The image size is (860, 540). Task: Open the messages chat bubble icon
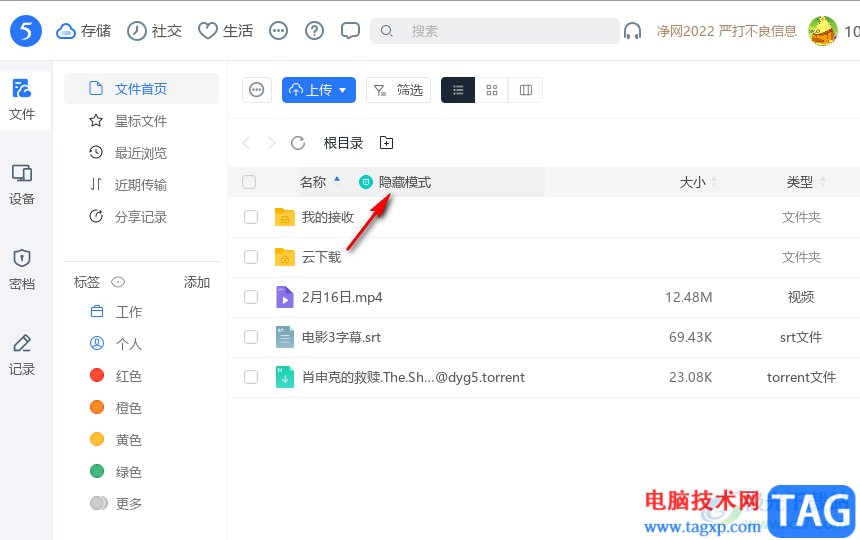click(350, 31)
